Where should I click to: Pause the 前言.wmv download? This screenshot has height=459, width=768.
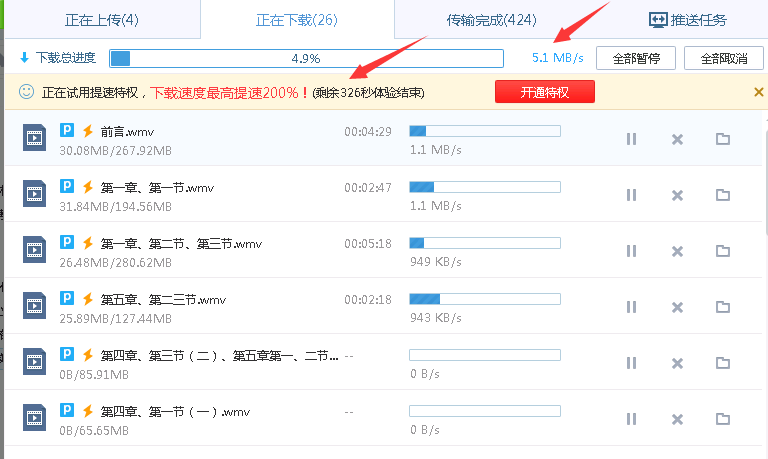pos(631,139)
